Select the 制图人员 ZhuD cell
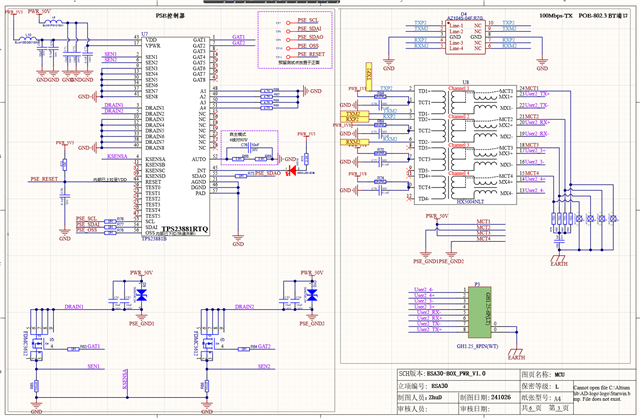The image size is (640, 418). (x=427, y=397)
